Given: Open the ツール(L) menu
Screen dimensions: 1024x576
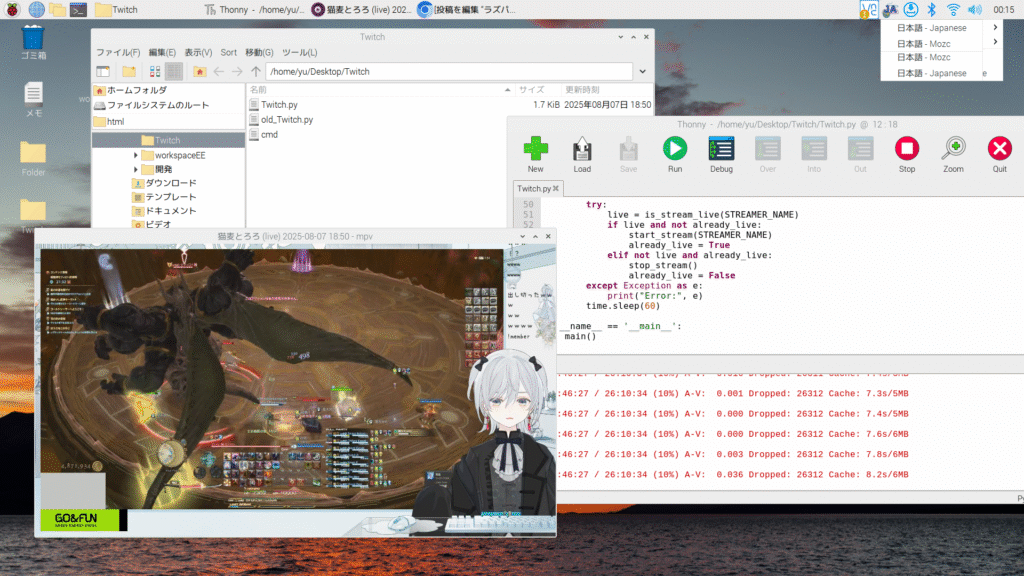Looking at the screenshot, I should (x=300, y=52).
